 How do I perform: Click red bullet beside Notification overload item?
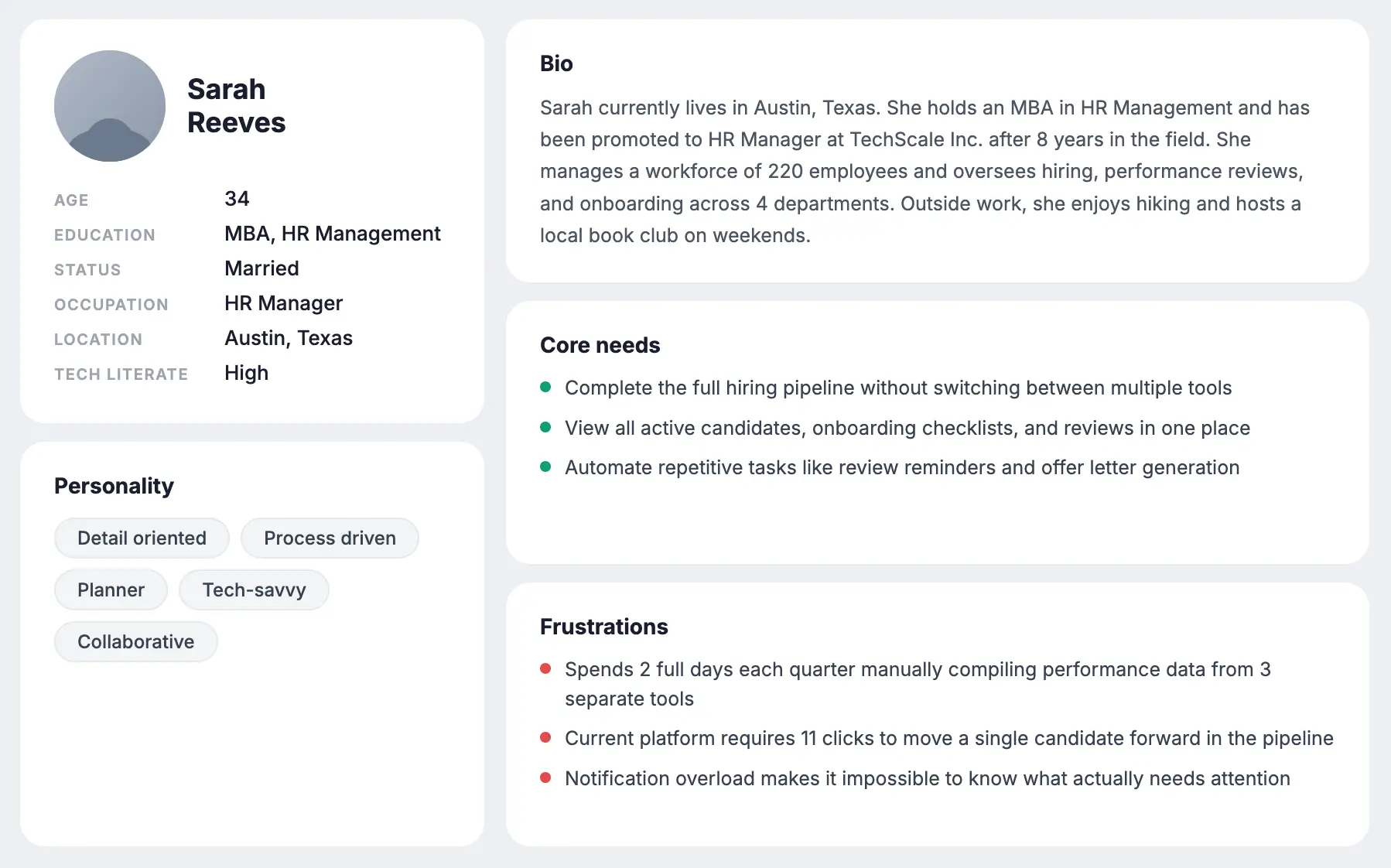(545, 777)
